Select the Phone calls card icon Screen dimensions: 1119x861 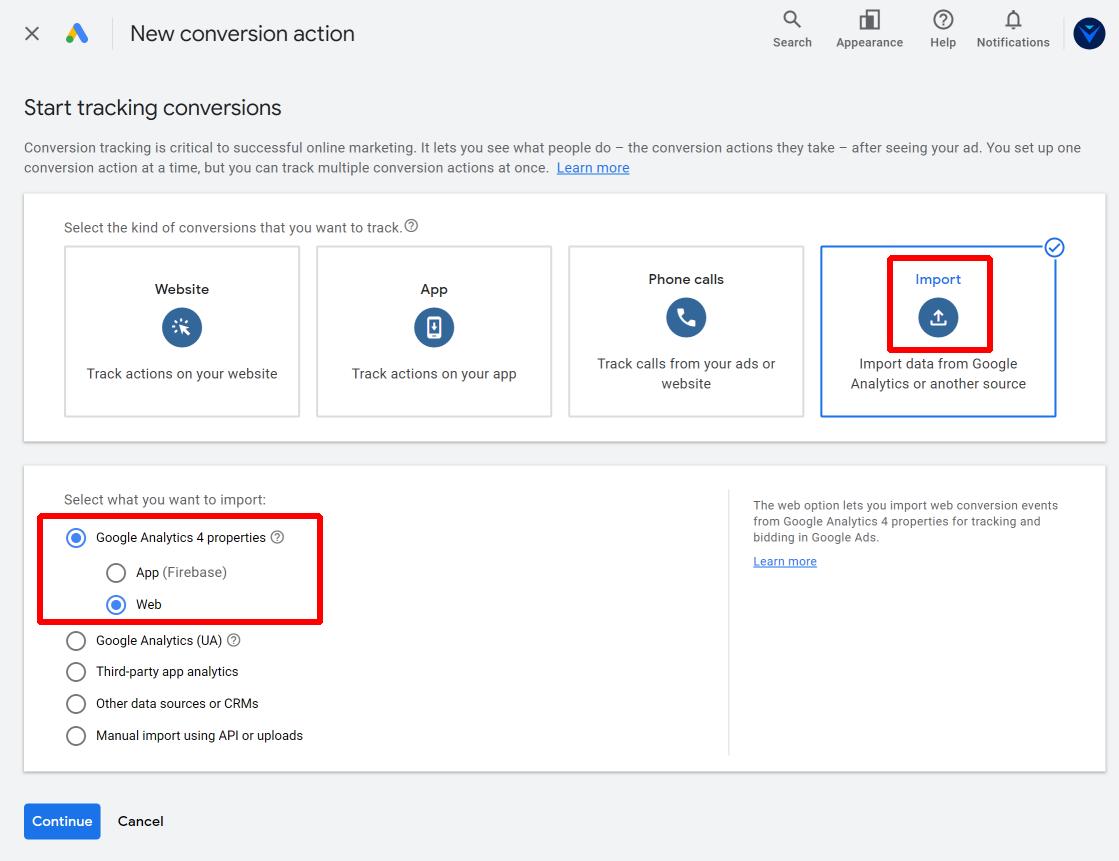(686, 317)
